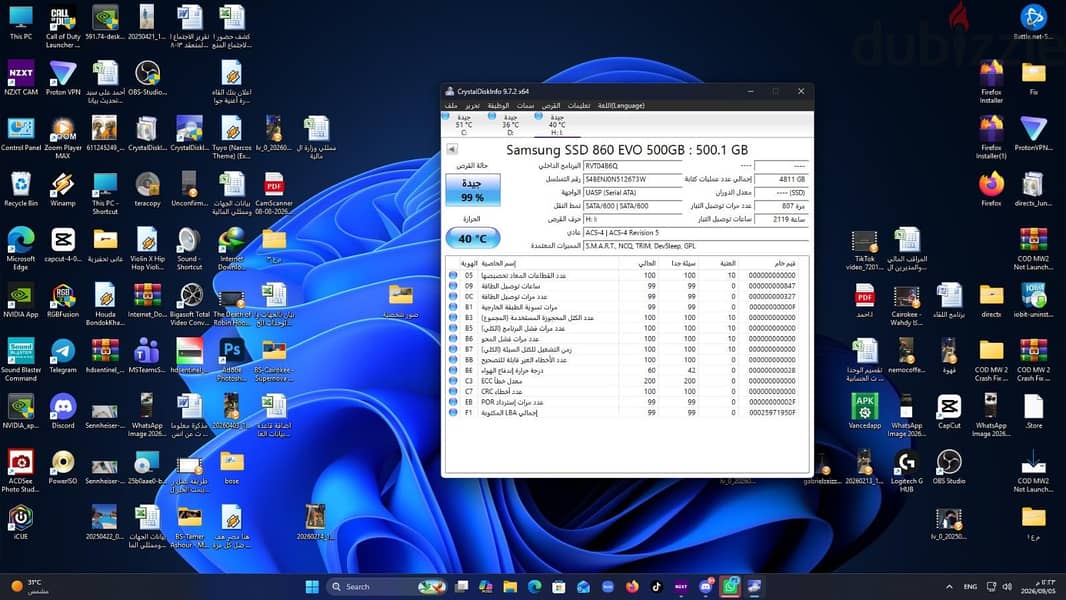Open File Explorer from the taskbar
This screenshot has height=600, width=1066.
click(x=510, y=586)
